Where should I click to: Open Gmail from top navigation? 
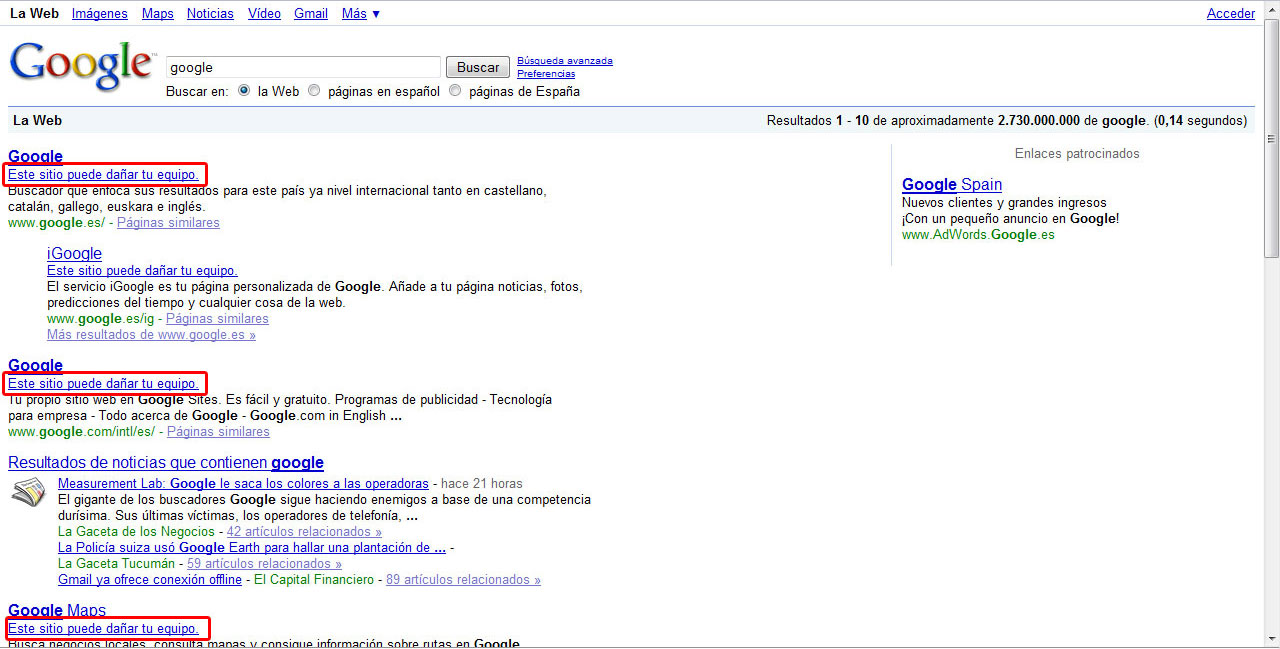tap(311, 14)
